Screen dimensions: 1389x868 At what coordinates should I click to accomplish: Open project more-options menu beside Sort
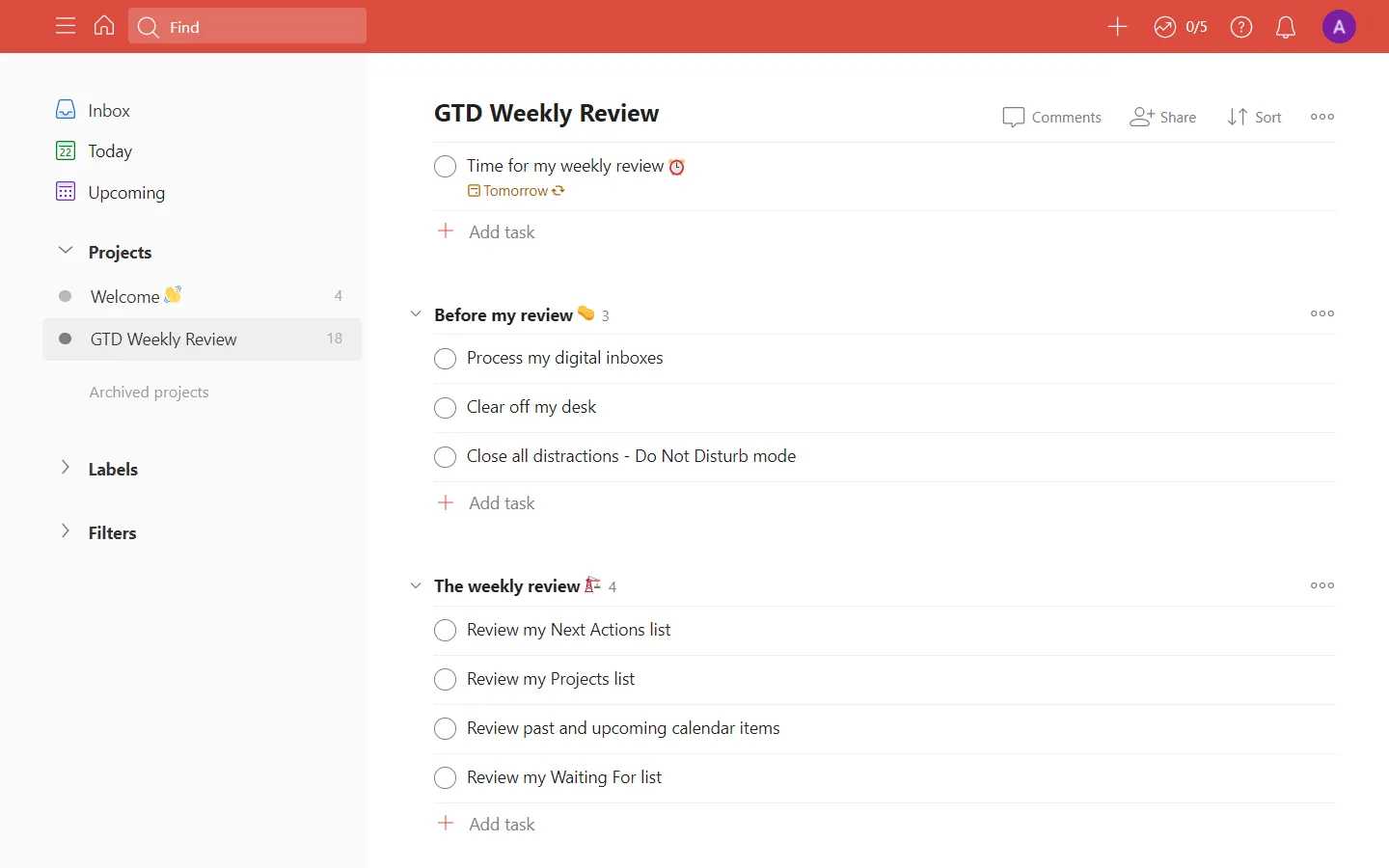(x=1322, y=117)
